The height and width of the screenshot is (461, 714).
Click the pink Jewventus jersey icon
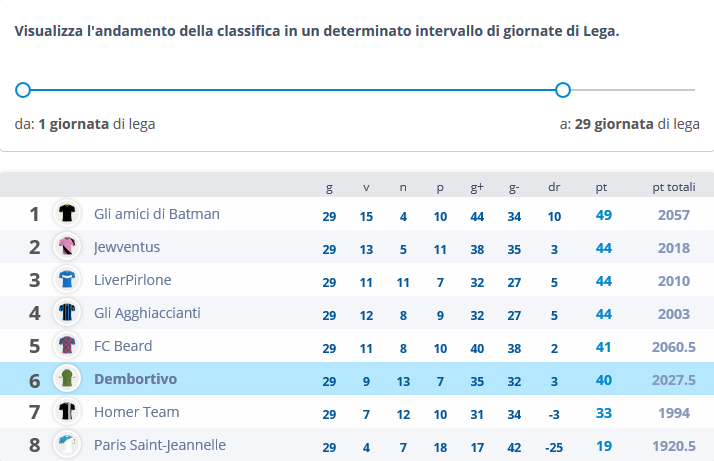(67, 246)
